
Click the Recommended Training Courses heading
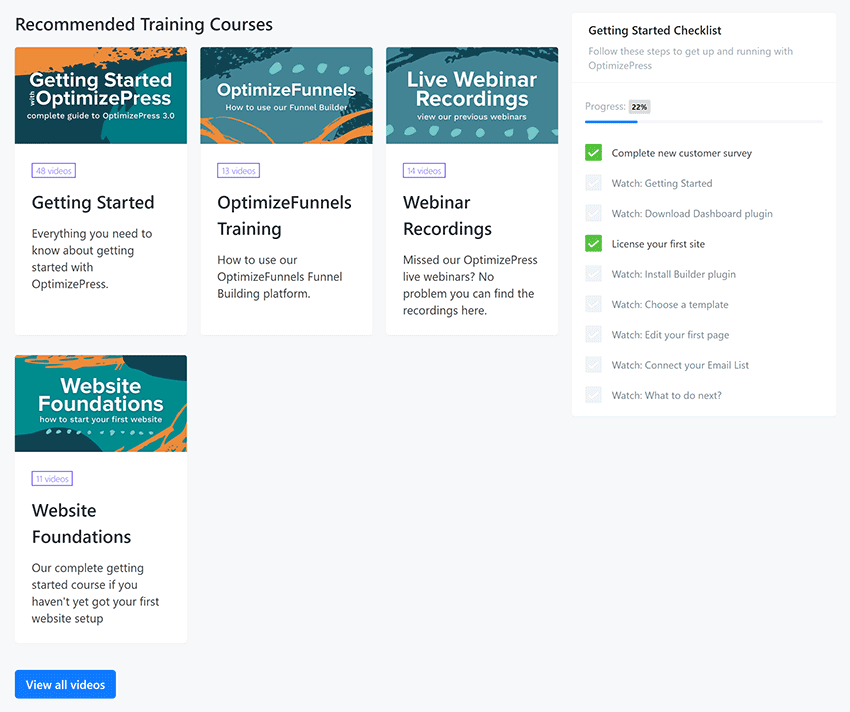[x=144, y=24]
